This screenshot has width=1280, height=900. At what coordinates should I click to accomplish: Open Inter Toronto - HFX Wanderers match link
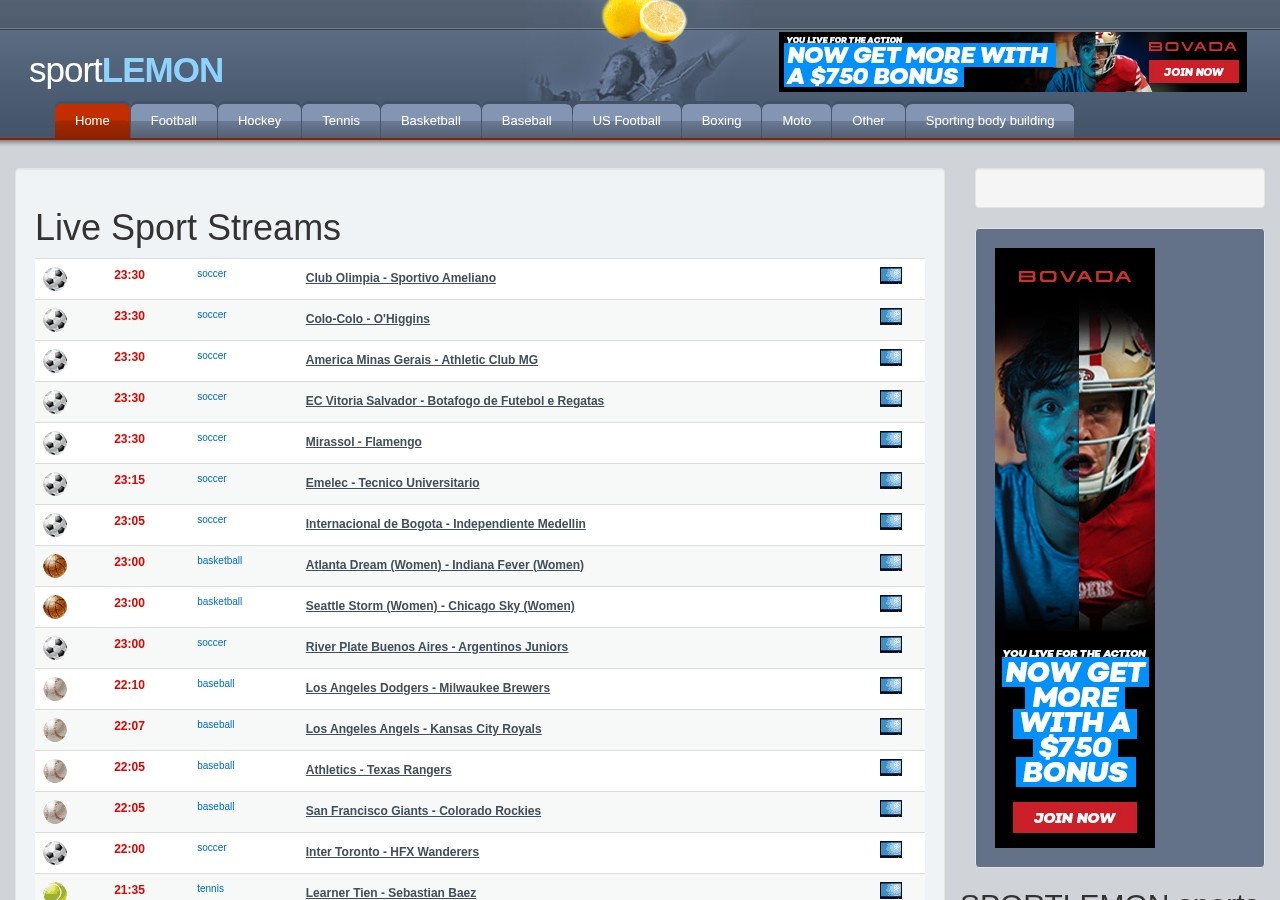(x=392, y=852)
